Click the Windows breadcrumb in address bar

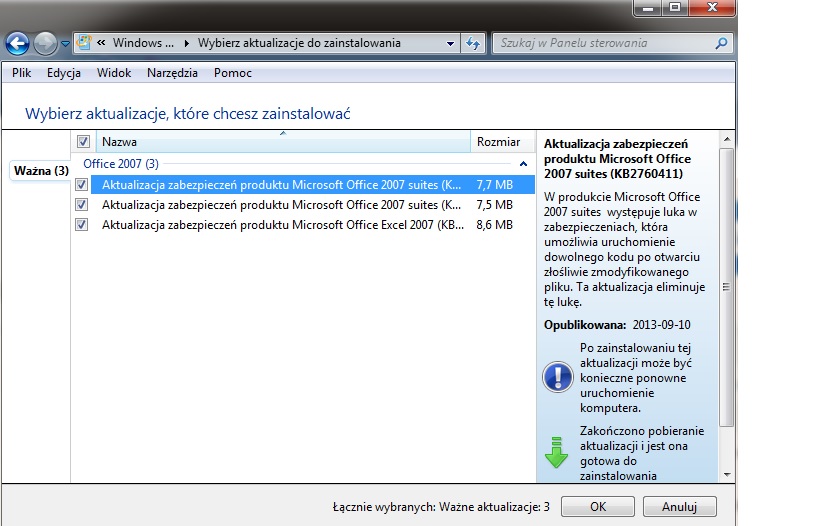(143, 43)
